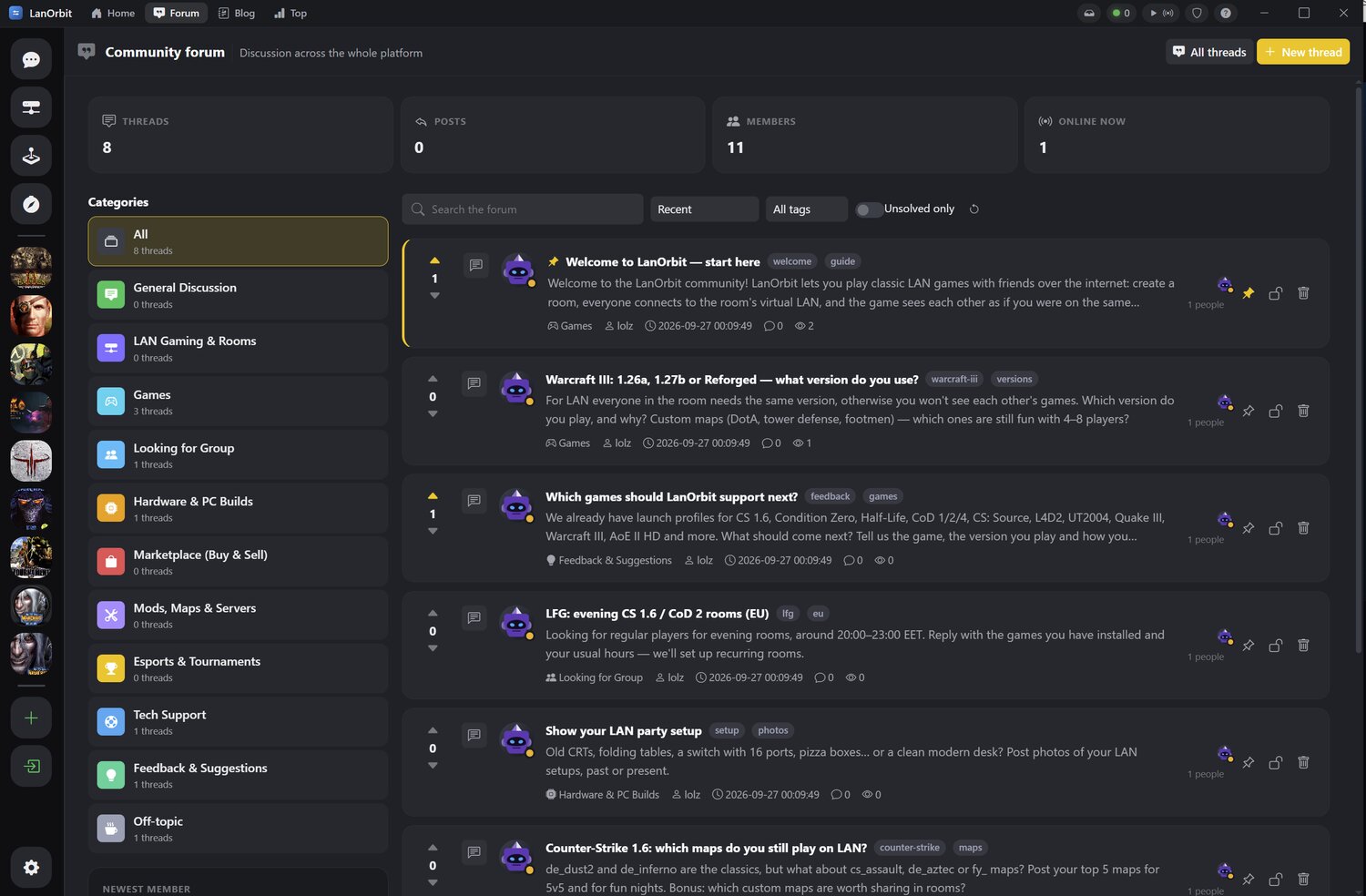Select the Marketplace (Buy & Sell) category
The height and width of the screenshot is (896, 1366).
[x=238, y=562]
